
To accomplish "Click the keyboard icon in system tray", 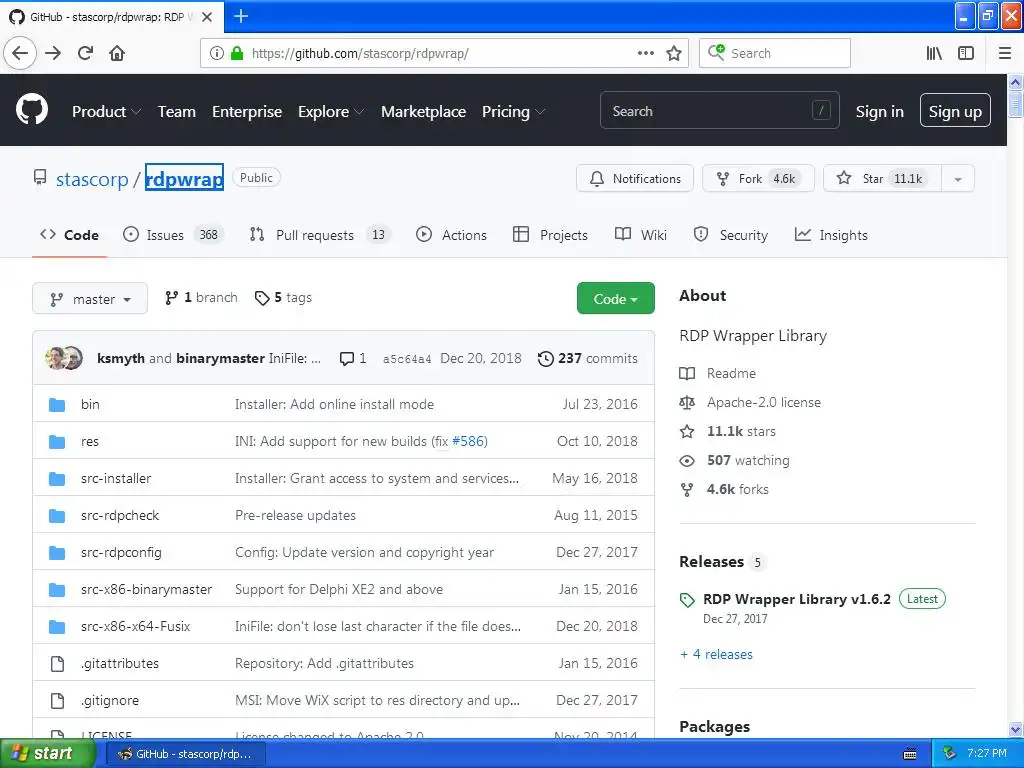I will click(x=910, y=754).
